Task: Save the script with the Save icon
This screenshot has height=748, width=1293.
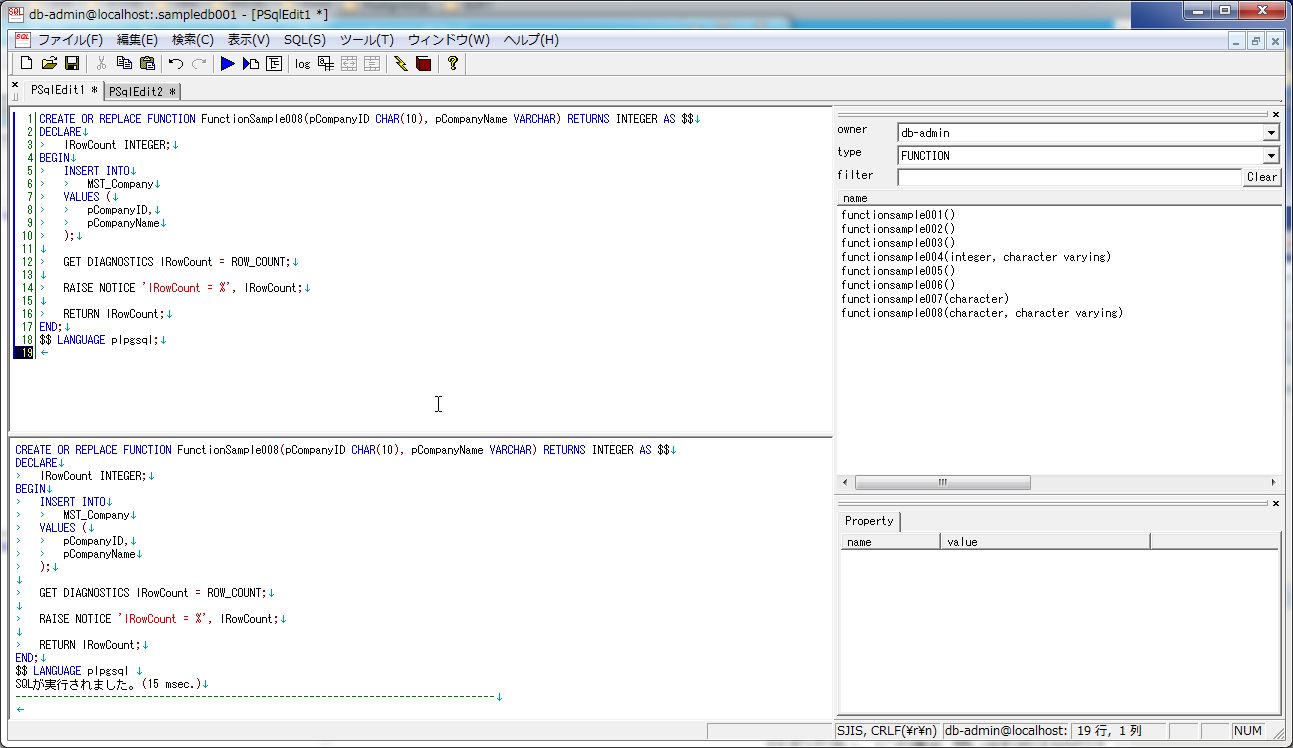Action: pos(70,63)
